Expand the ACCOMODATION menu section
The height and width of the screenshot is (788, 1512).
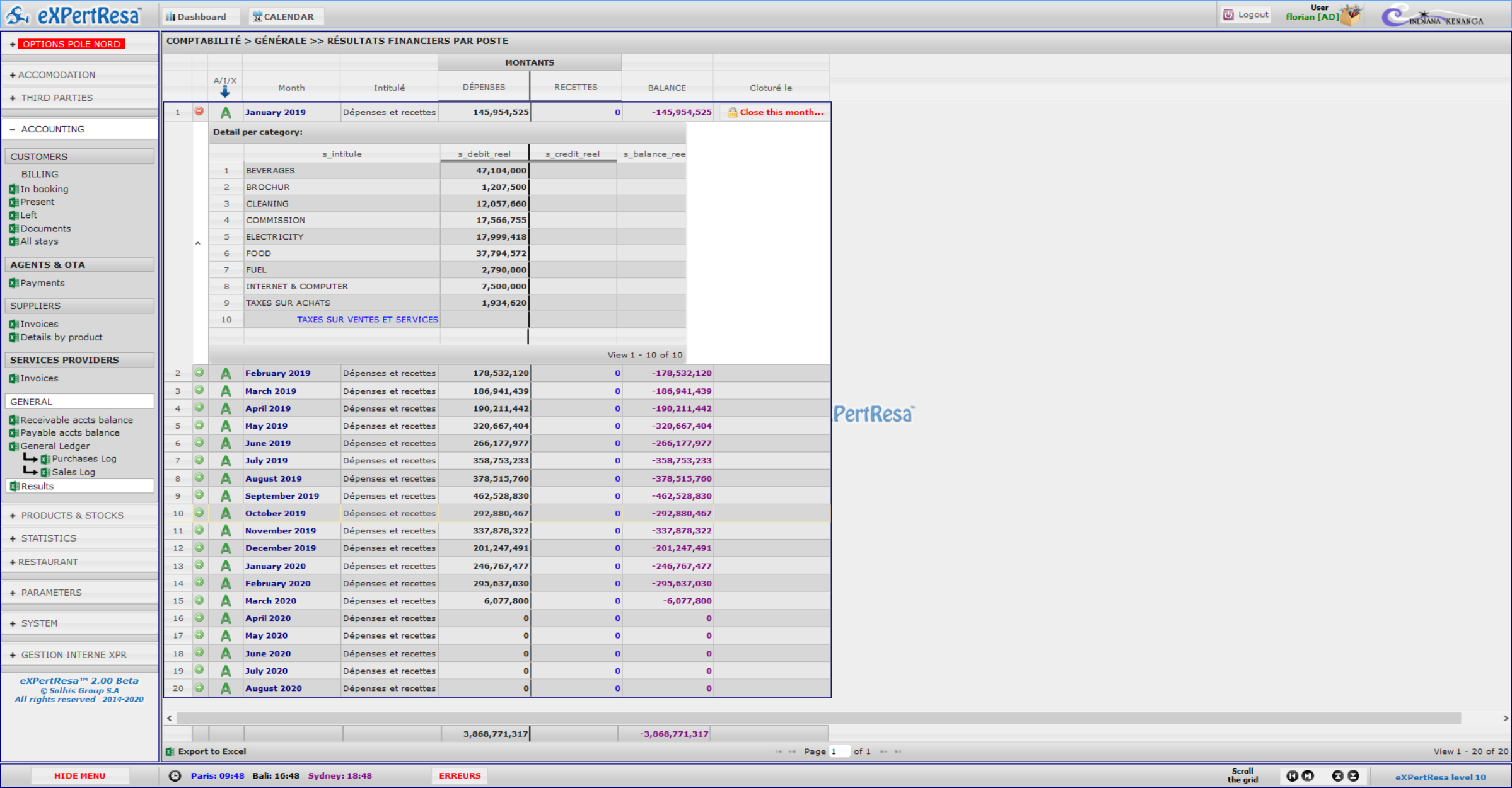tap(57, 75)
